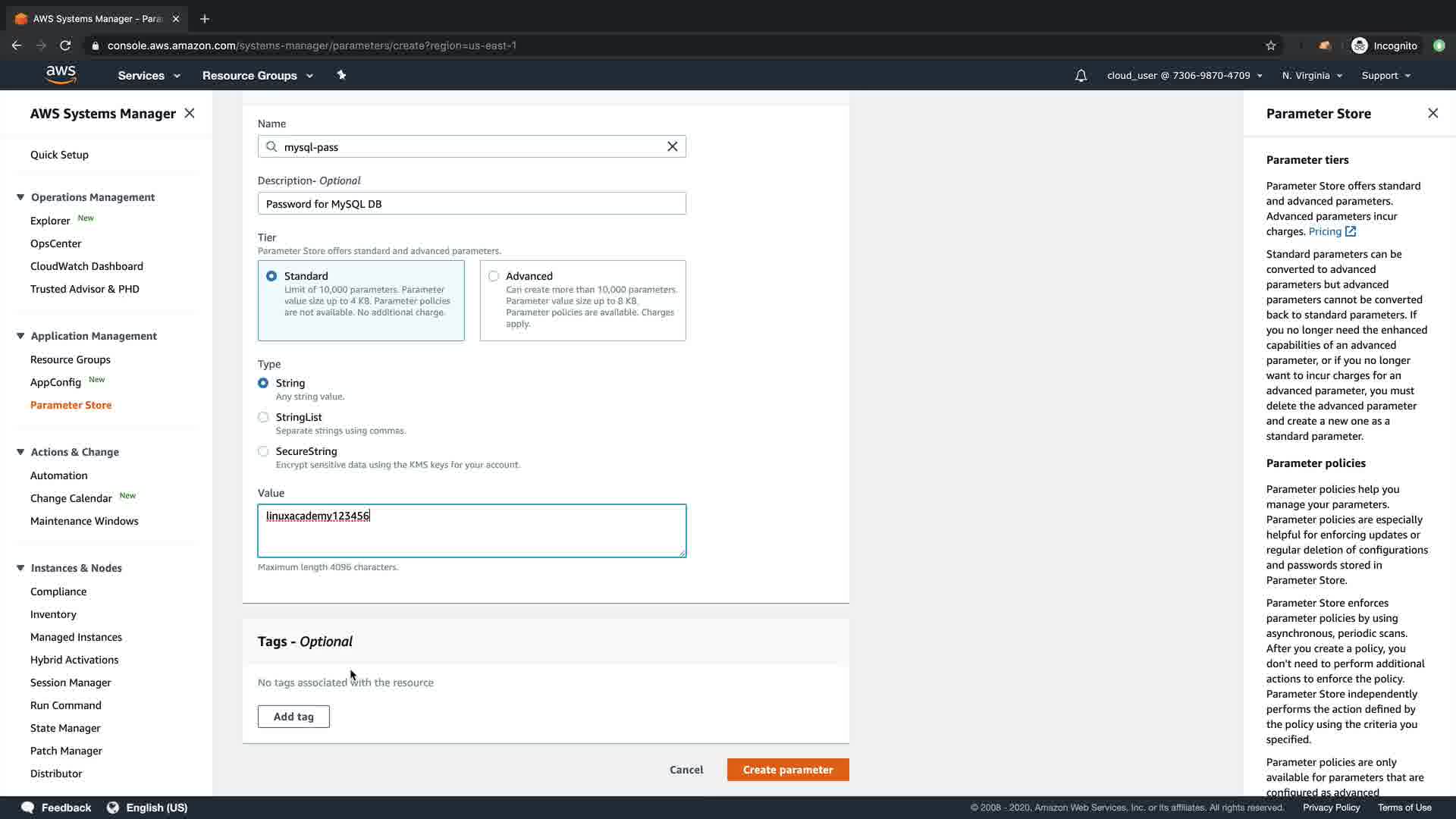Open the notifications bell
The width and height of the screenshot is (1456, 819).
tap(1081, 75)
